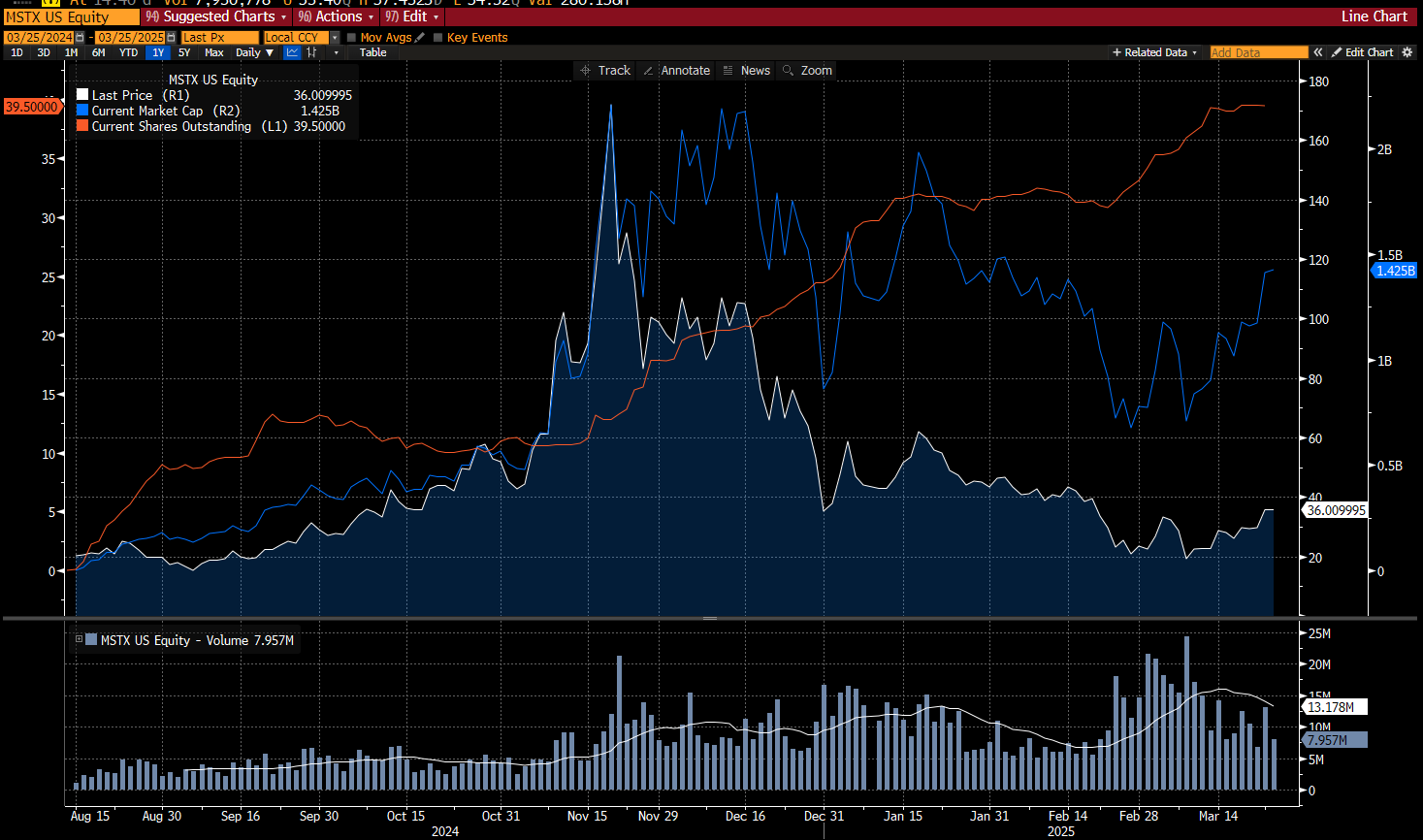This screenshot has width=1423, height=840.
Task: Click white Last Price legend swatch
Action: (82, 95)
